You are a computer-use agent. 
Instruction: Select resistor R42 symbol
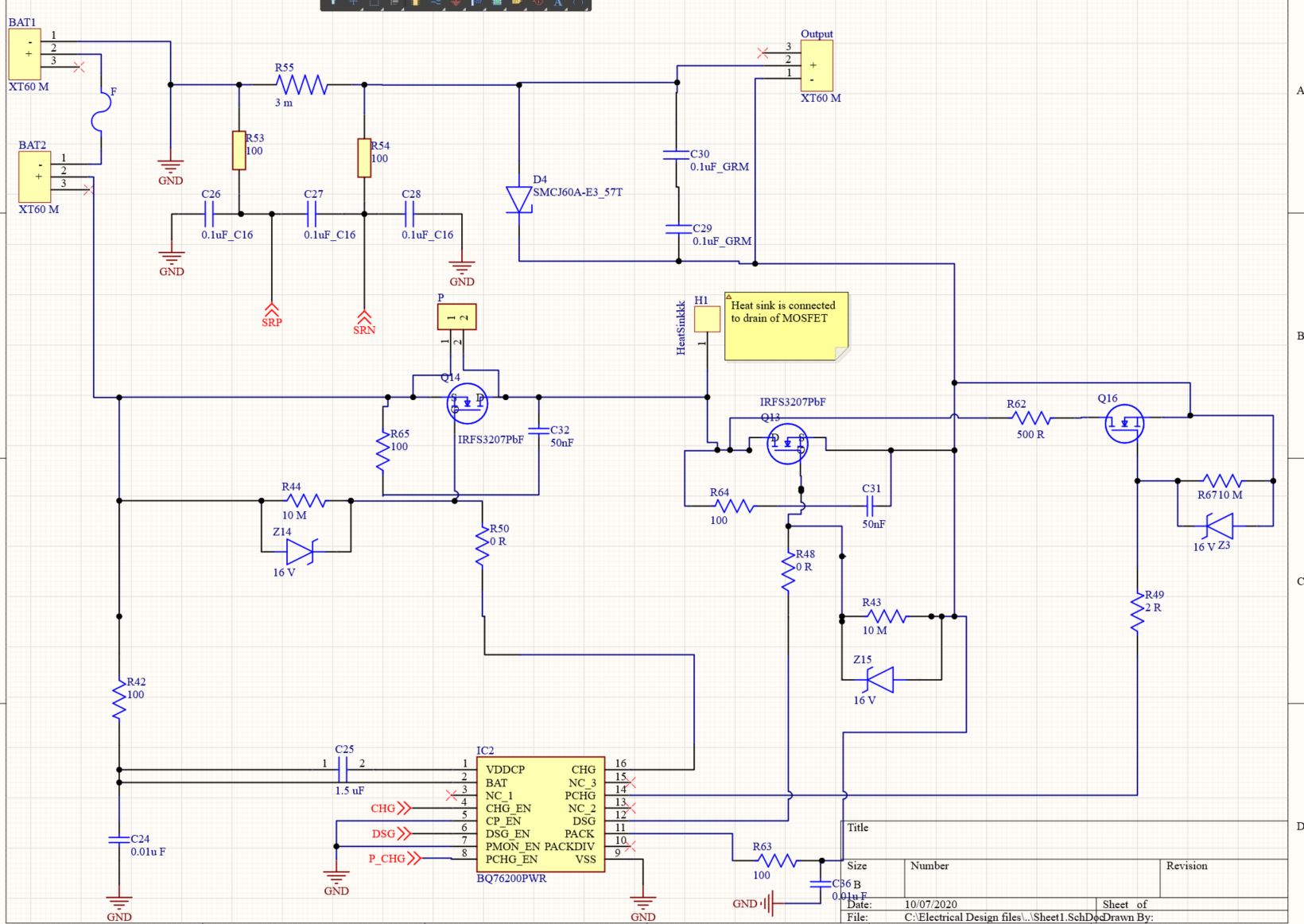pos(119,698)
